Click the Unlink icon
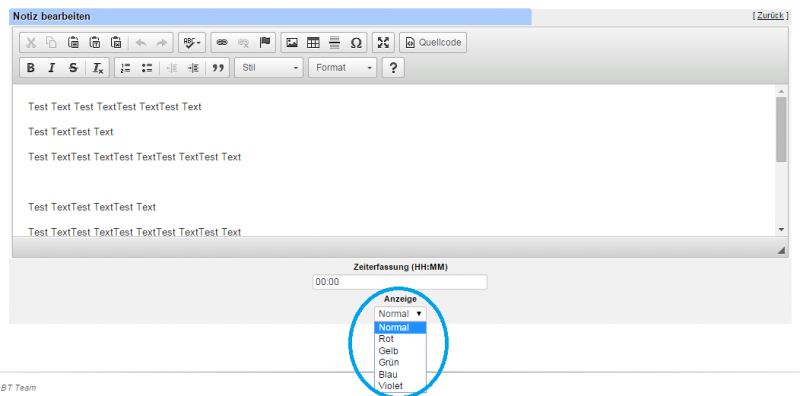Viewport: 800px width, 396px height. [x=243, y=43]
